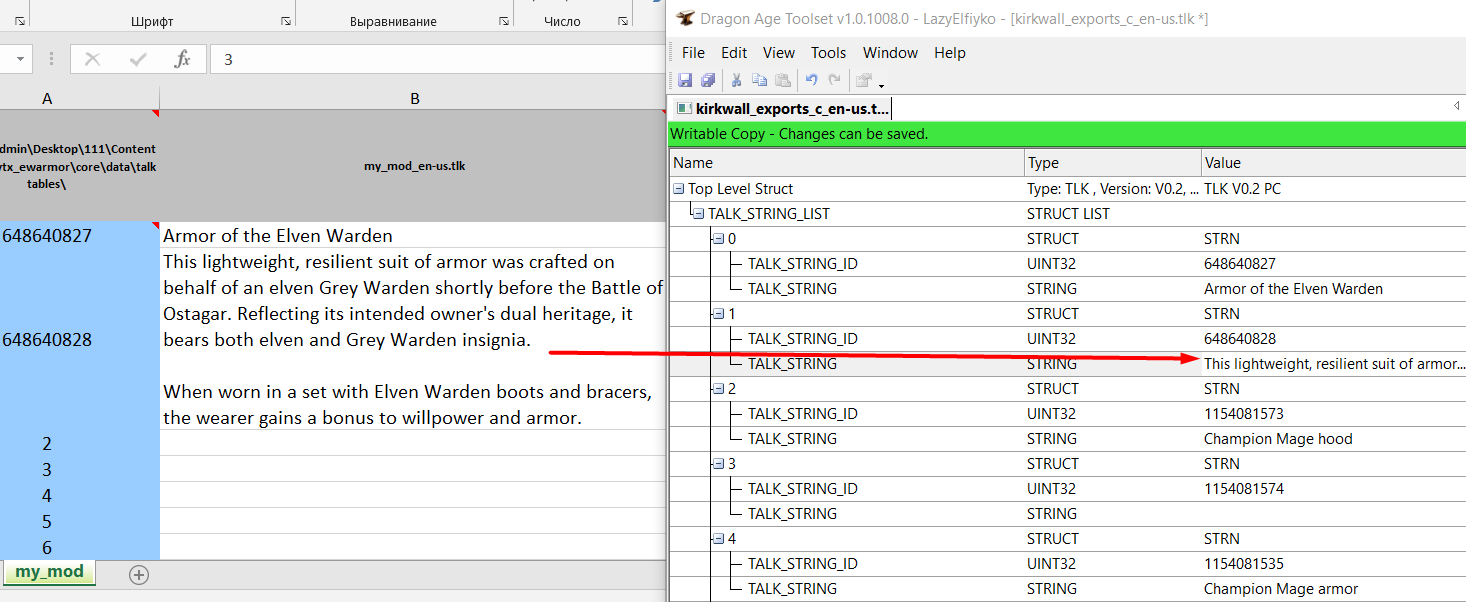
Task: Collapse struct 3 in the TLK tree
Action: click(718, 464)
